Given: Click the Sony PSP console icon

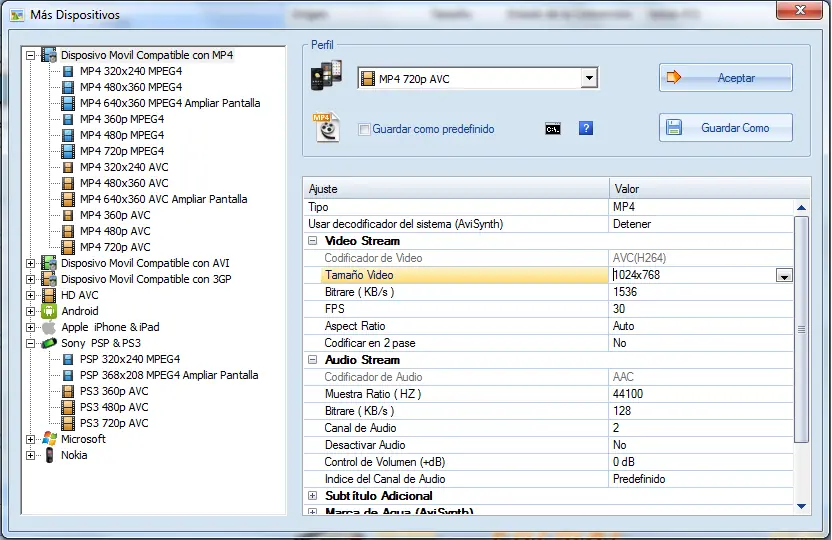Looking at the screenshot, I should 49,343.
